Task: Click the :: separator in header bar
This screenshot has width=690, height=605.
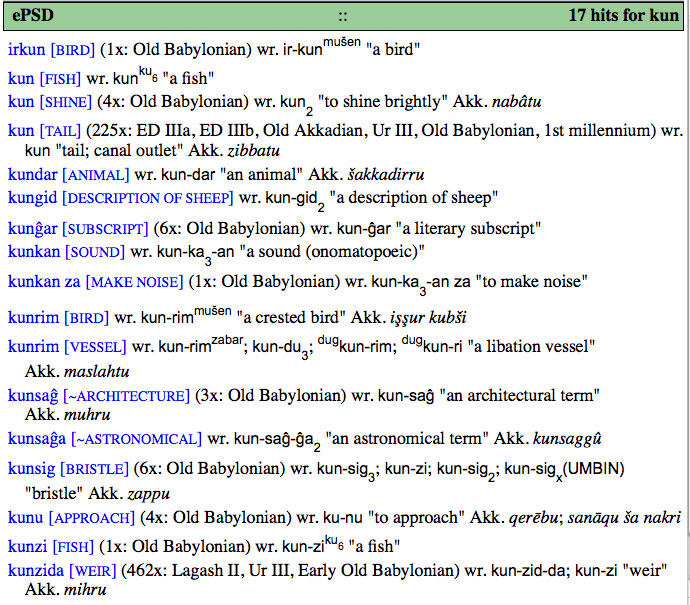Action: tap(343, 16)
